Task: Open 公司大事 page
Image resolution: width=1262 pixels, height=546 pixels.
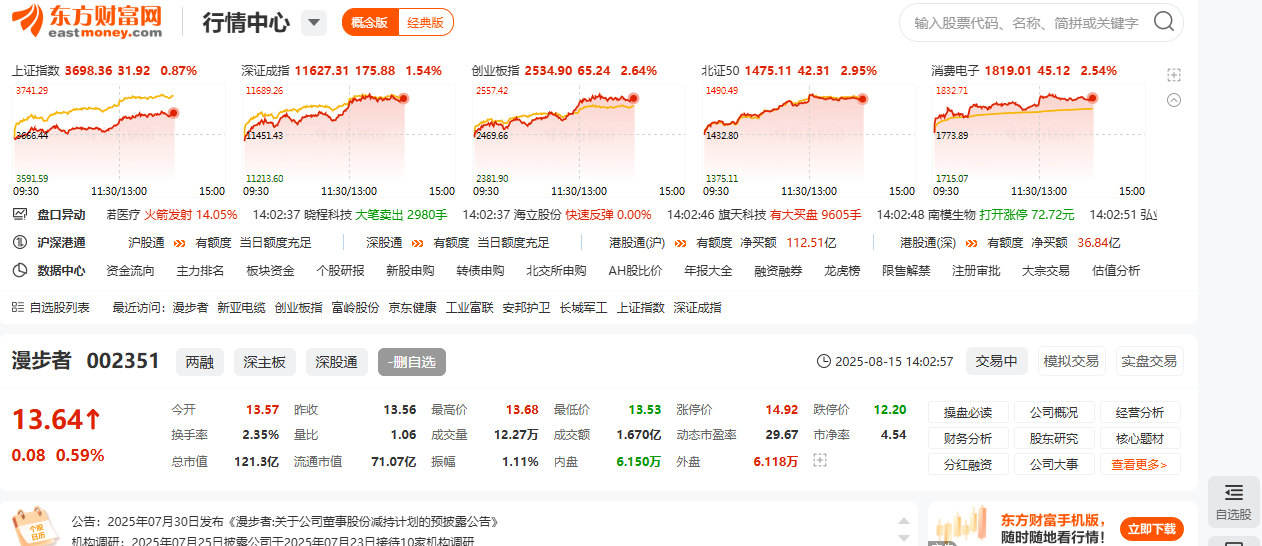Action: pyautogui.click(x=1054, y=464)
